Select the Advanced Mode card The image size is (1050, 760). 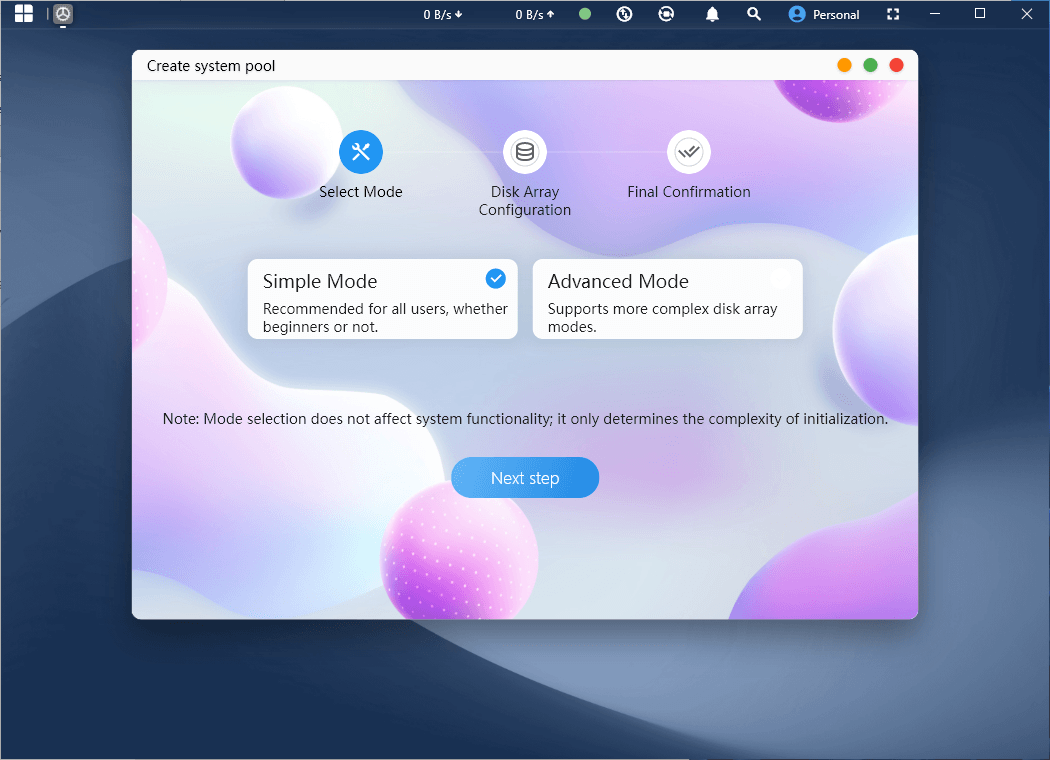point(668,299)
